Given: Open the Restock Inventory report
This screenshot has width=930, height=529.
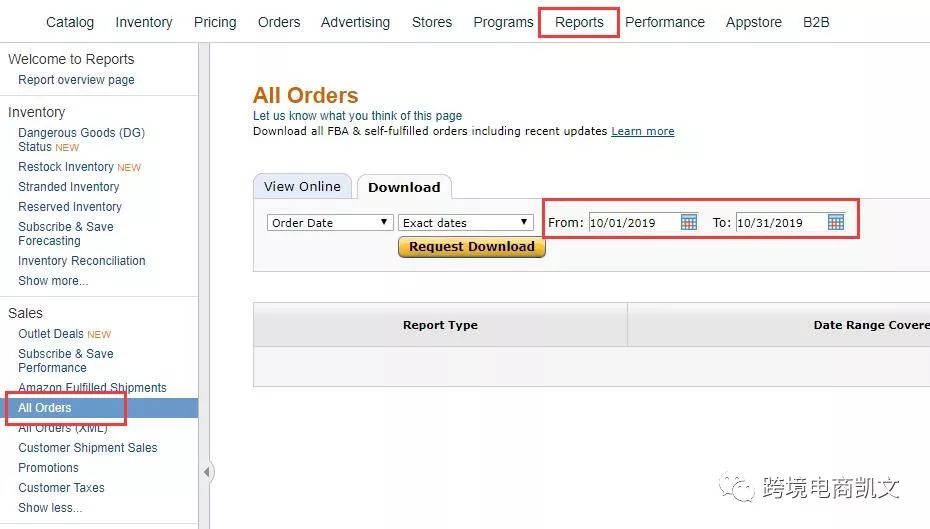Looking at the screenshot, I should coord(66,167).
